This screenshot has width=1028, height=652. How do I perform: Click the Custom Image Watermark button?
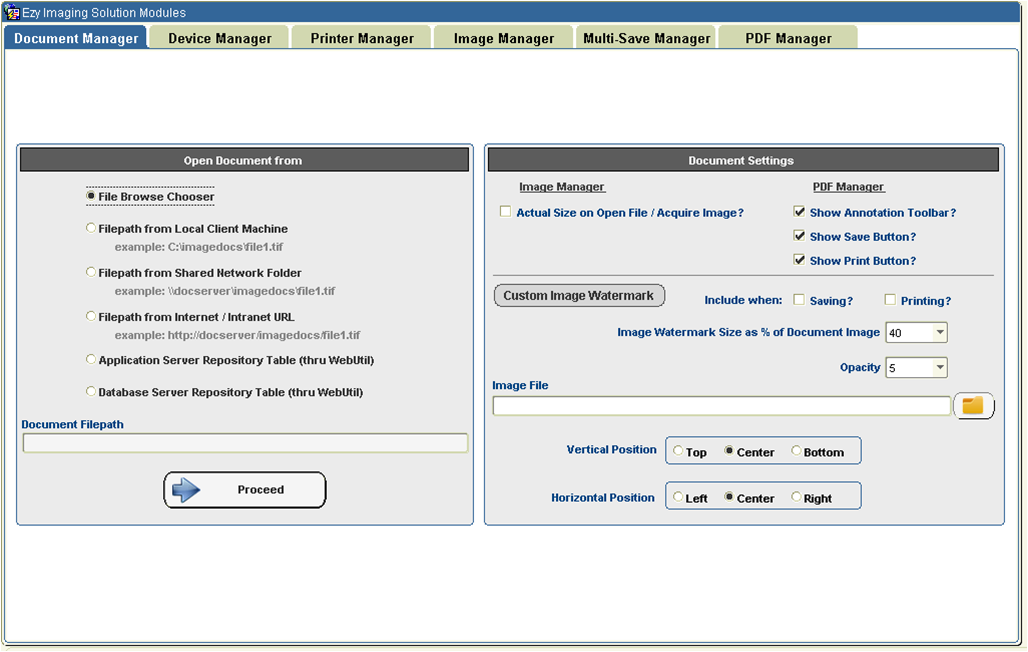(579, 296)
